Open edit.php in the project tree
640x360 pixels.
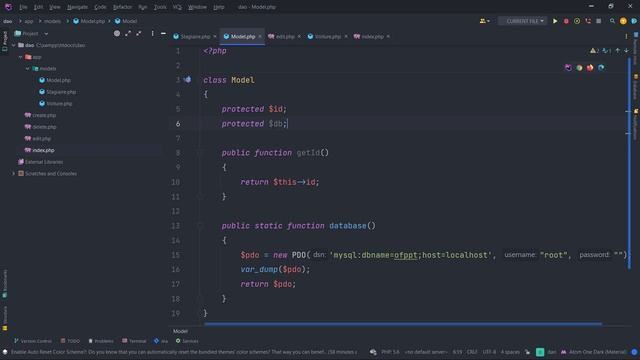pyautogui.click(x=38, y=139)
